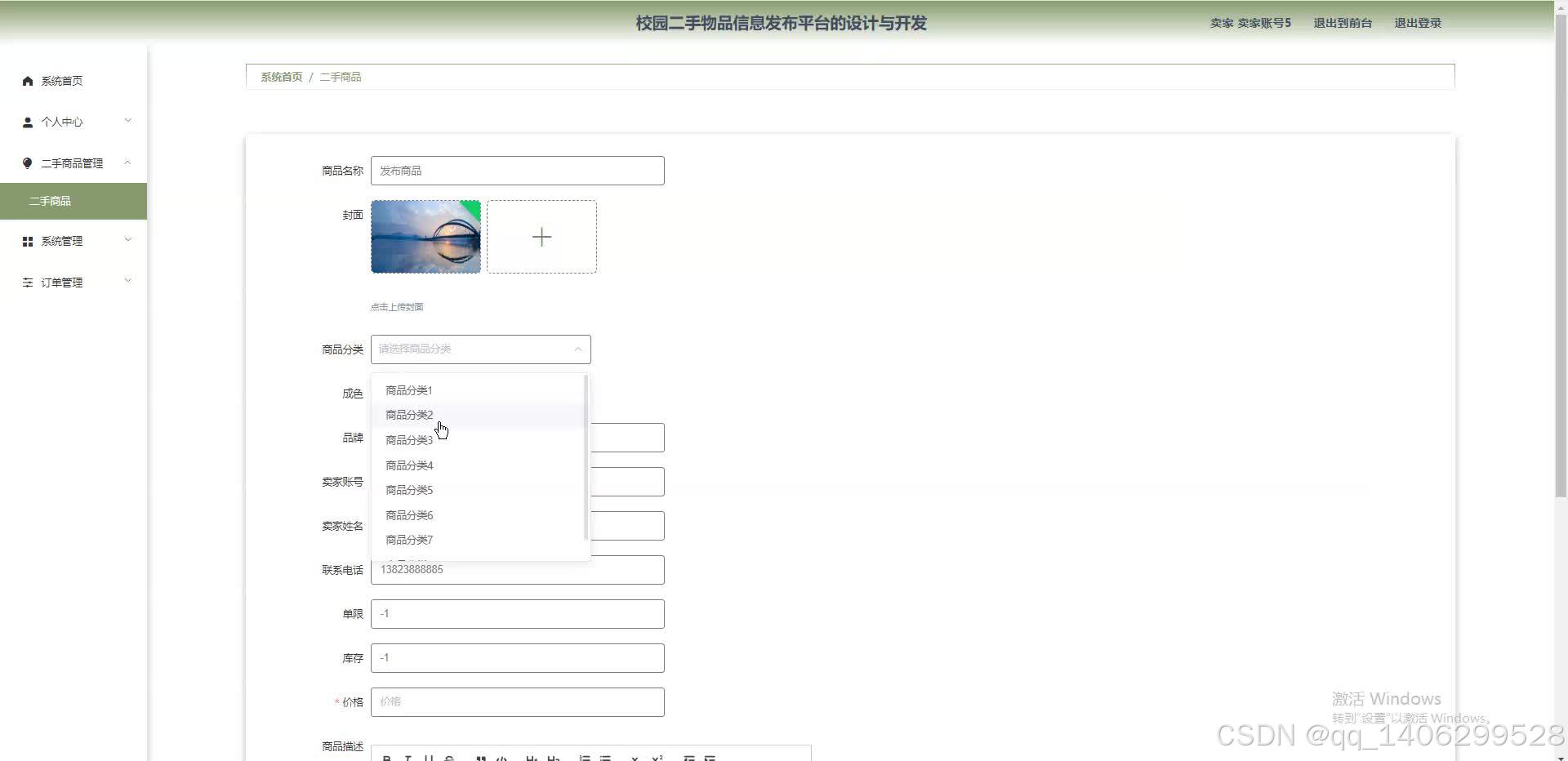This screenshot has height=761, width=1568.
Task: Choose 商品分类2 from the list
Action: click(x=479, y=415)
